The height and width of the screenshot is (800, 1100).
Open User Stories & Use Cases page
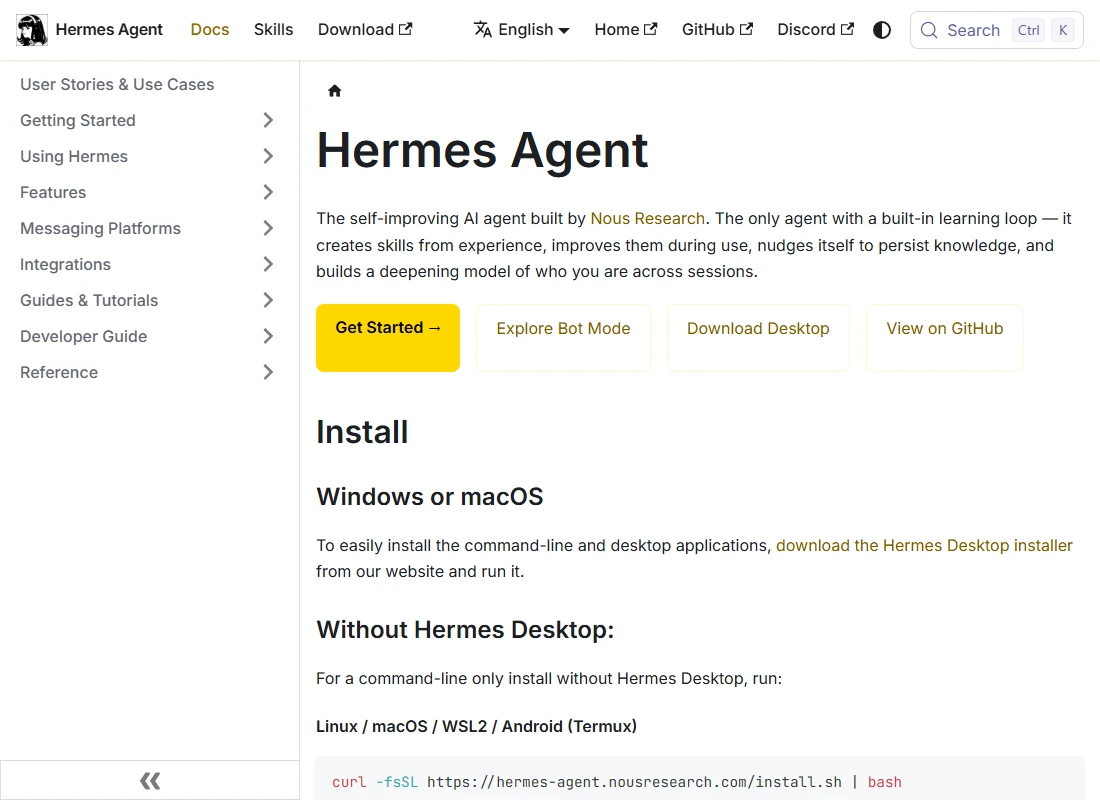[117, 84]
